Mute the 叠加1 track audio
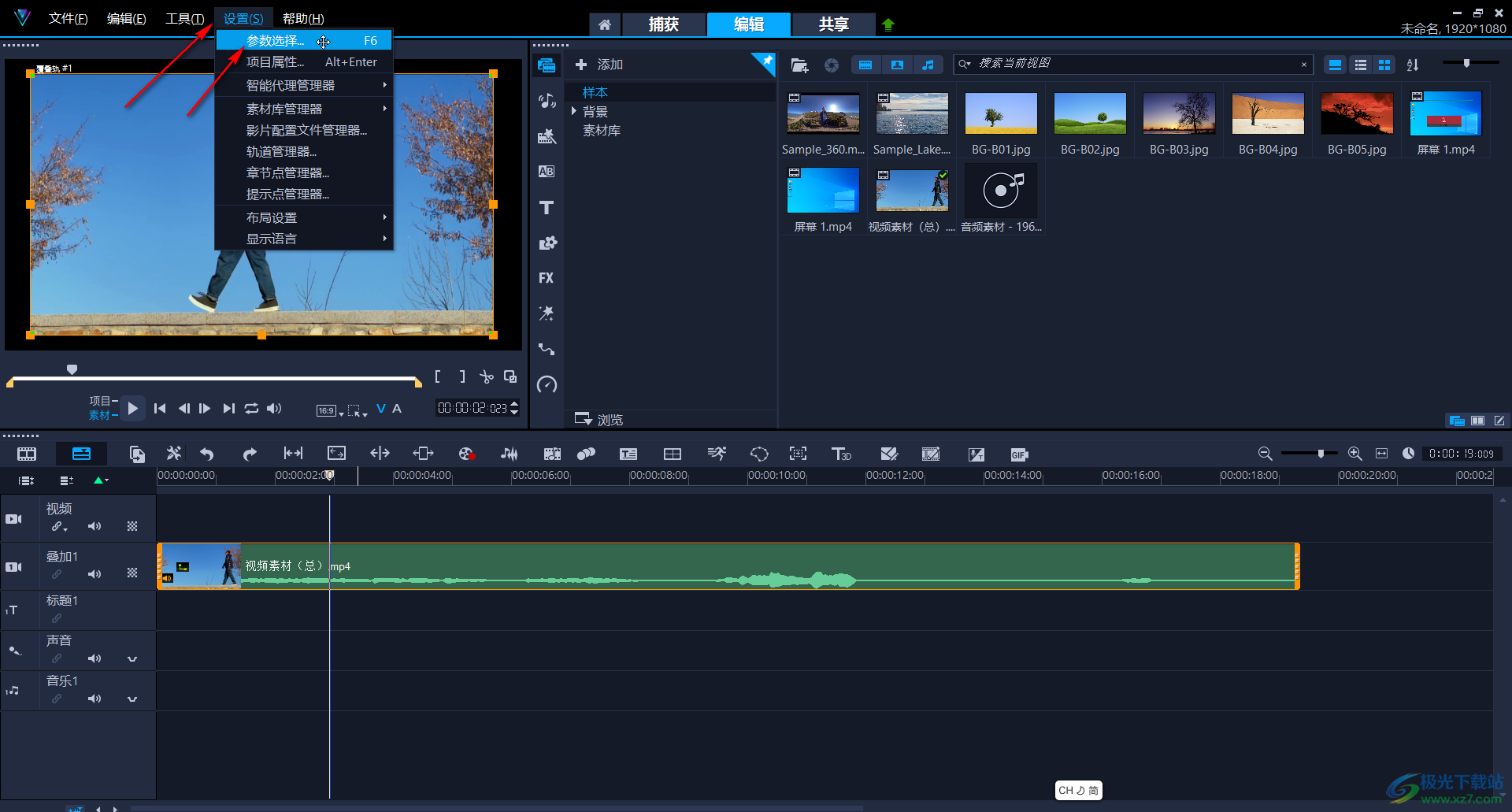1512x812 pixels. coord(94,574)
